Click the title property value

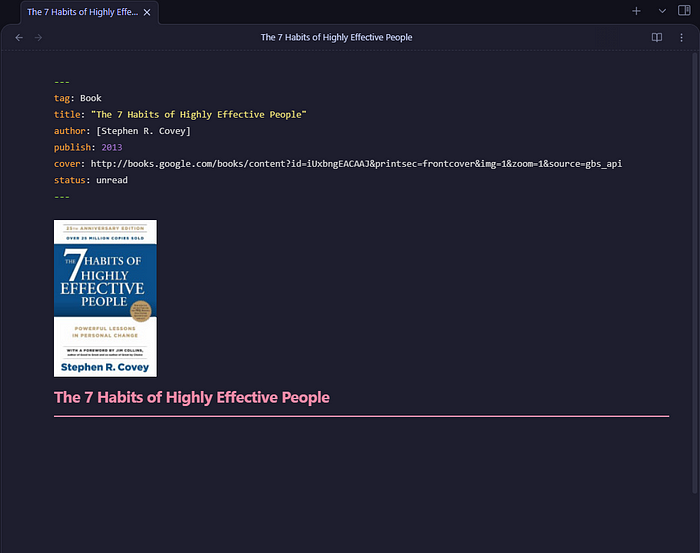click(x=199, y=115)
